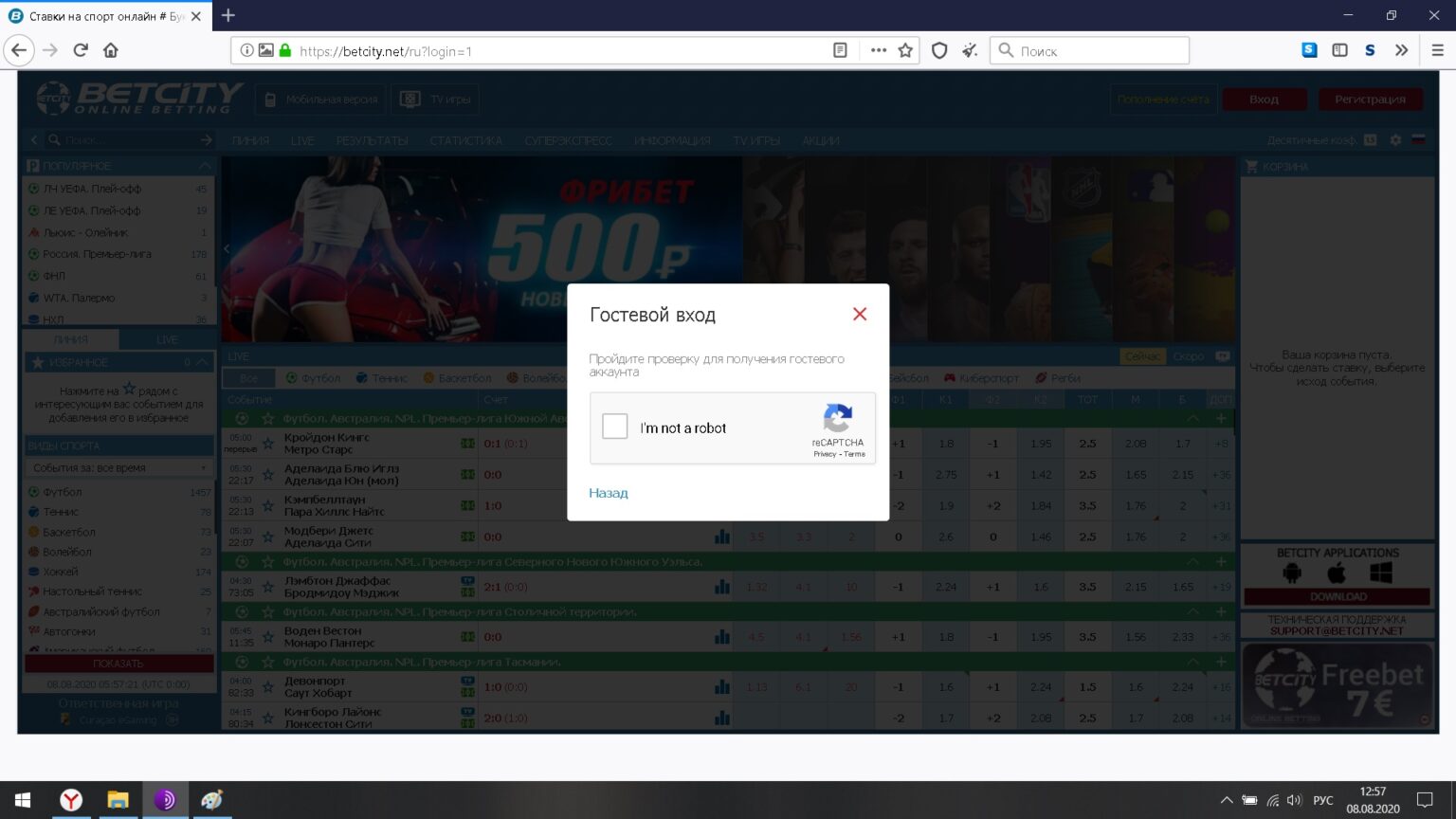
Task: Open Мобильная версия button
Action: [321, 99]
